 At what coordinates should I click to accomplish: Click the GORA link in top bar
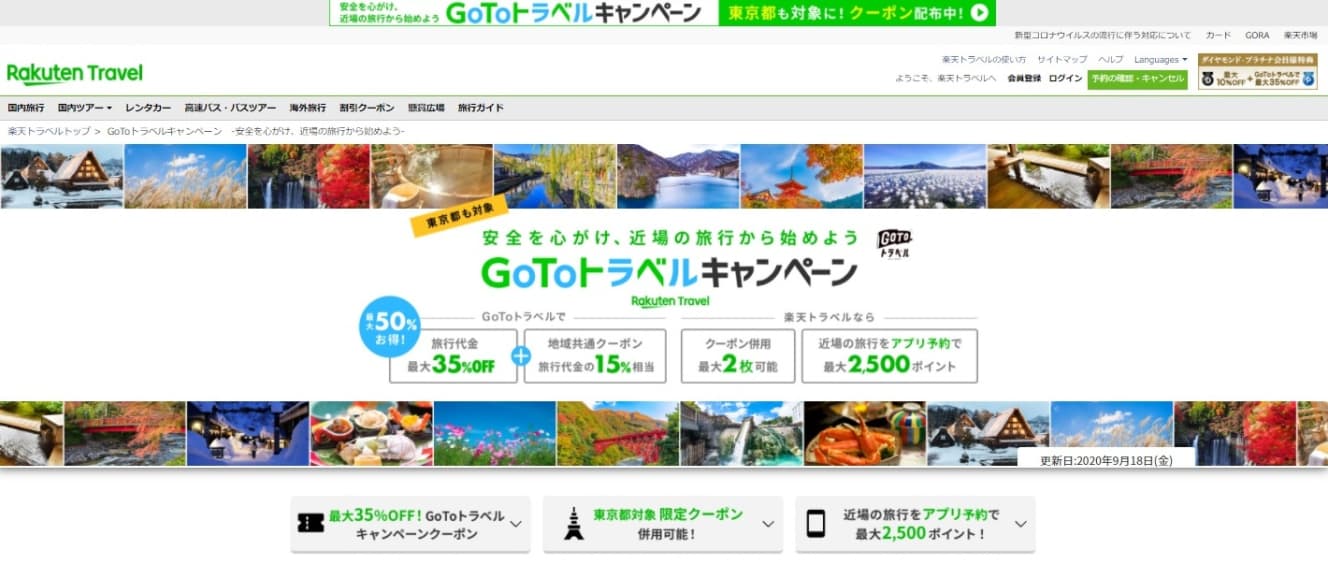click(1257, 35)
